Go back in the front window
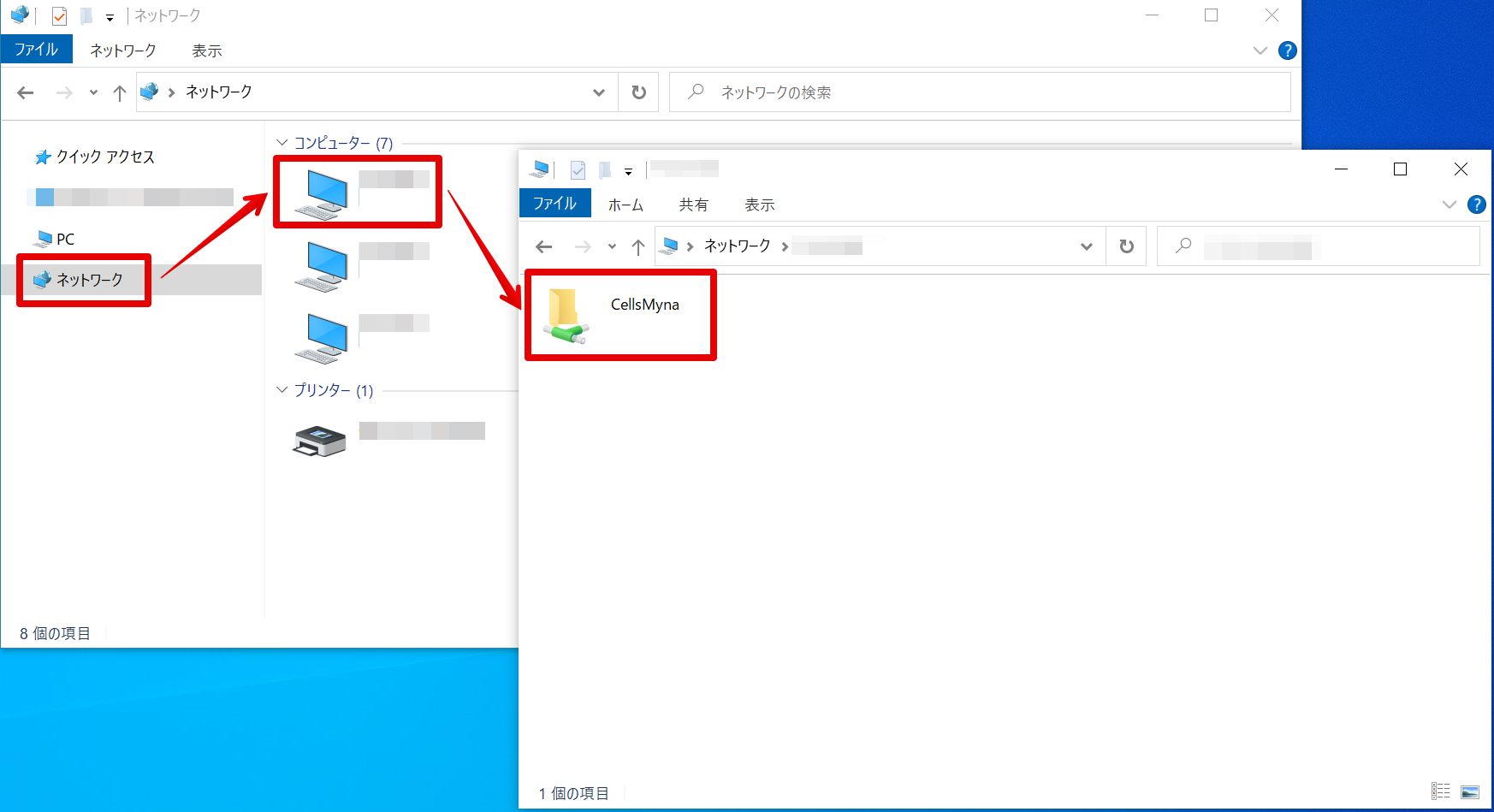The width and height of the screenshot is (1494, 812). [544, 246]
